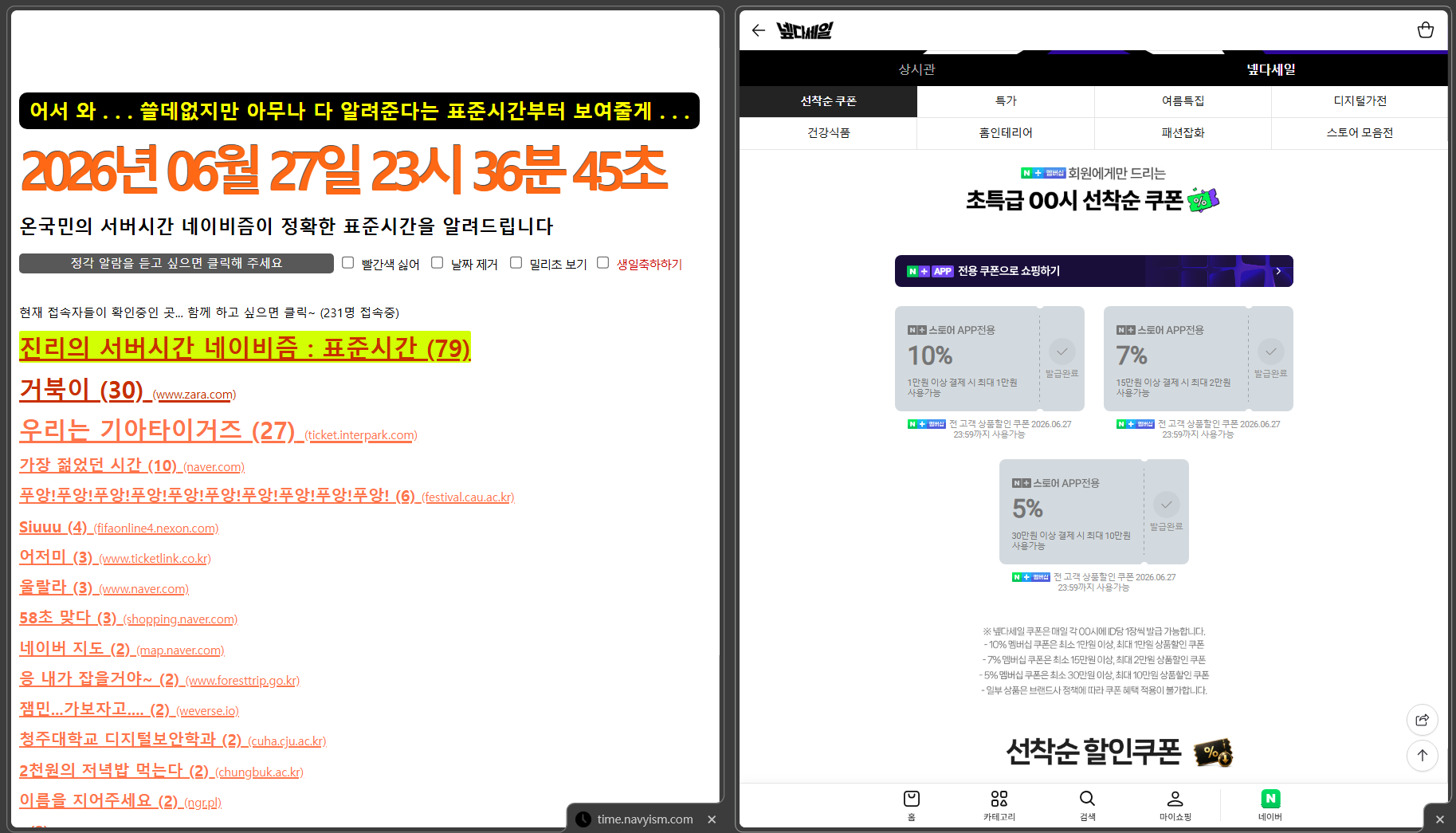This screenshot has height=833, width=1456.
Task: Enable the 밀리초 보기 checkbox
Action: click(x=516, y=263)
